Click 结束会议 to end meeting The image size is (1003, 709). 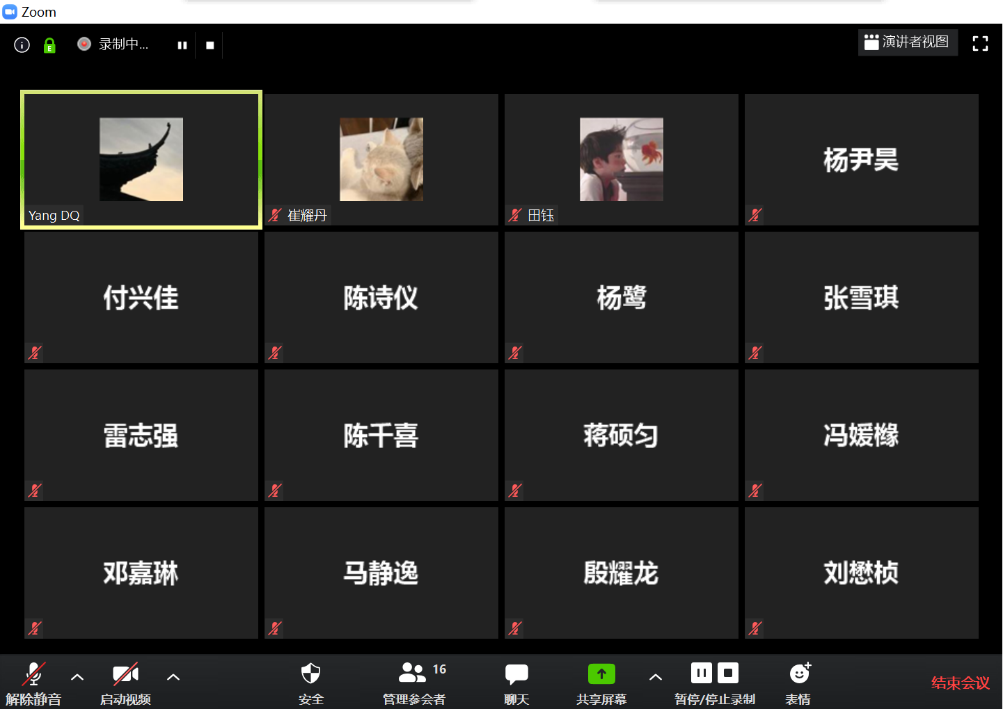[960, 683]
